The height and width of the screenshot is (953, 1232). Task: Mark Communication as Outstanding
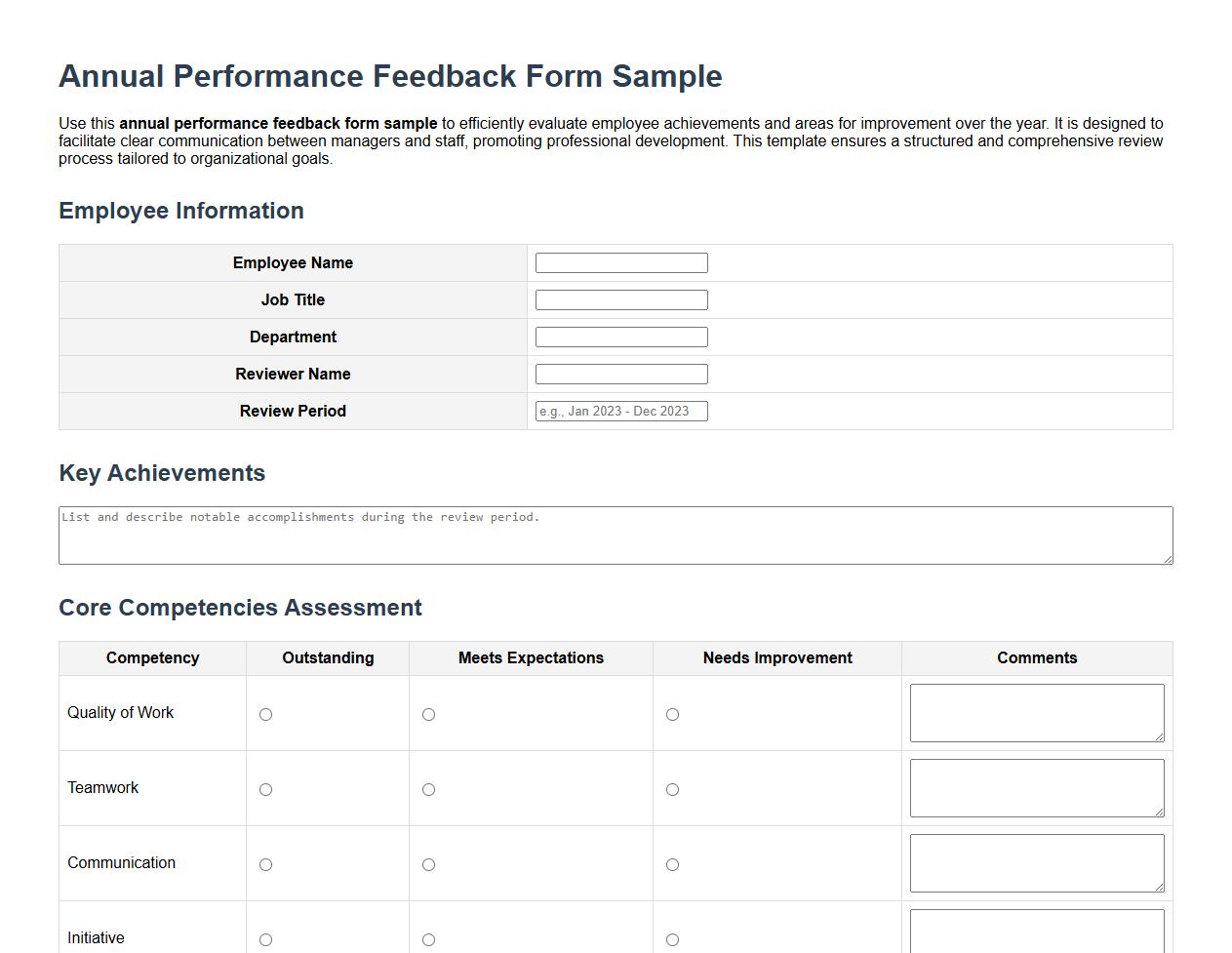[x=265, y=864]
